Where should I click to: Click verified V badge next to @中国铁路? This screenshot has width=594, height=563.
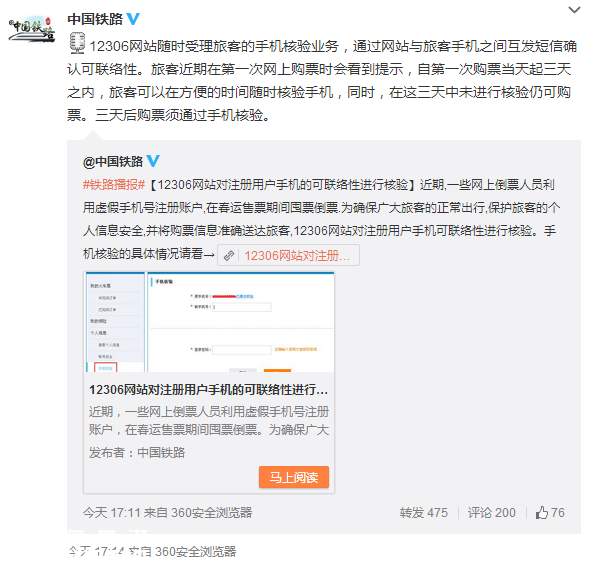click(x=153, y=161)
